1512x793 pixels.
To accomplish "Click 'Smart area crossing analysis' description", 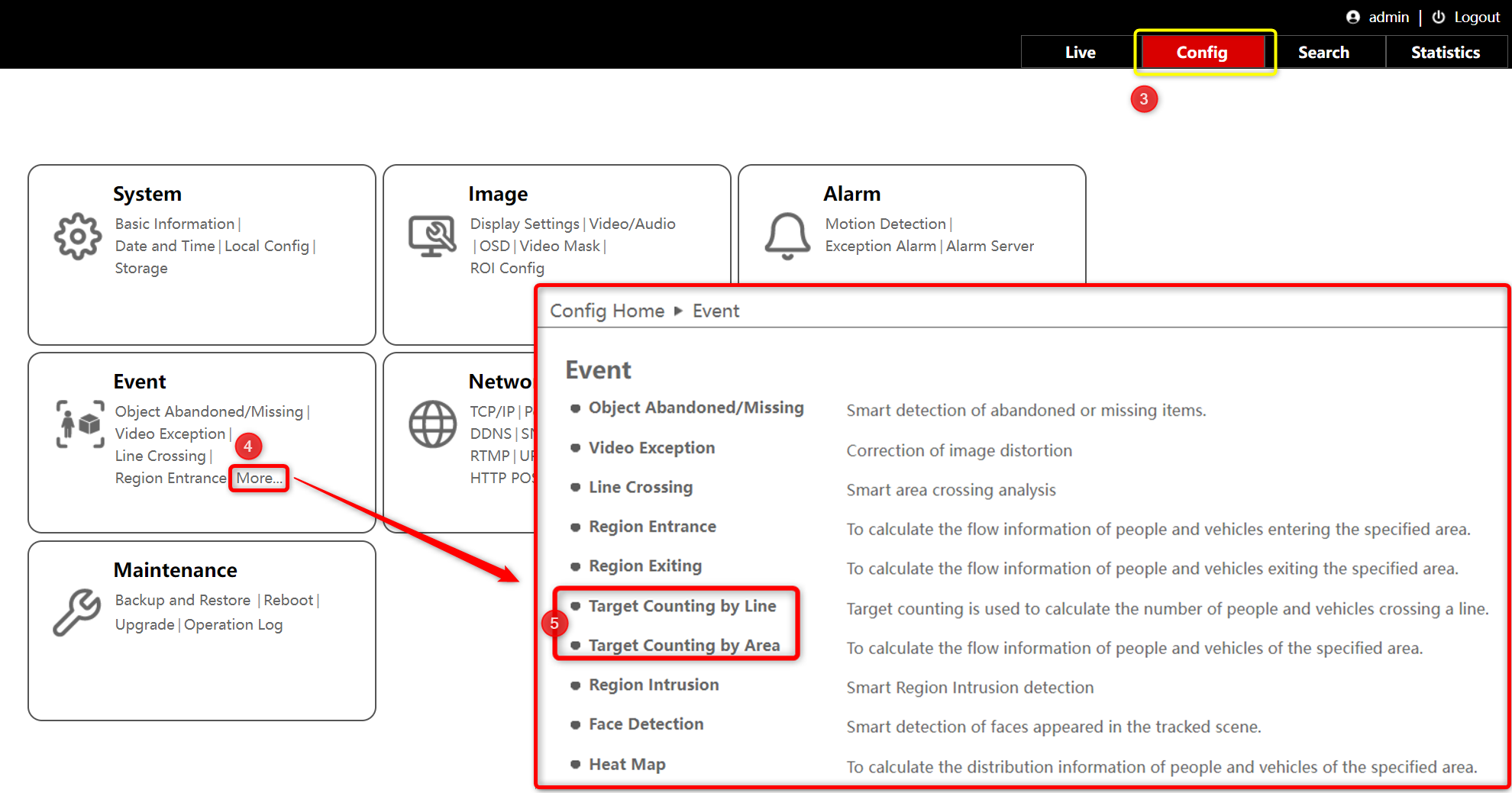I will [951, 490].
